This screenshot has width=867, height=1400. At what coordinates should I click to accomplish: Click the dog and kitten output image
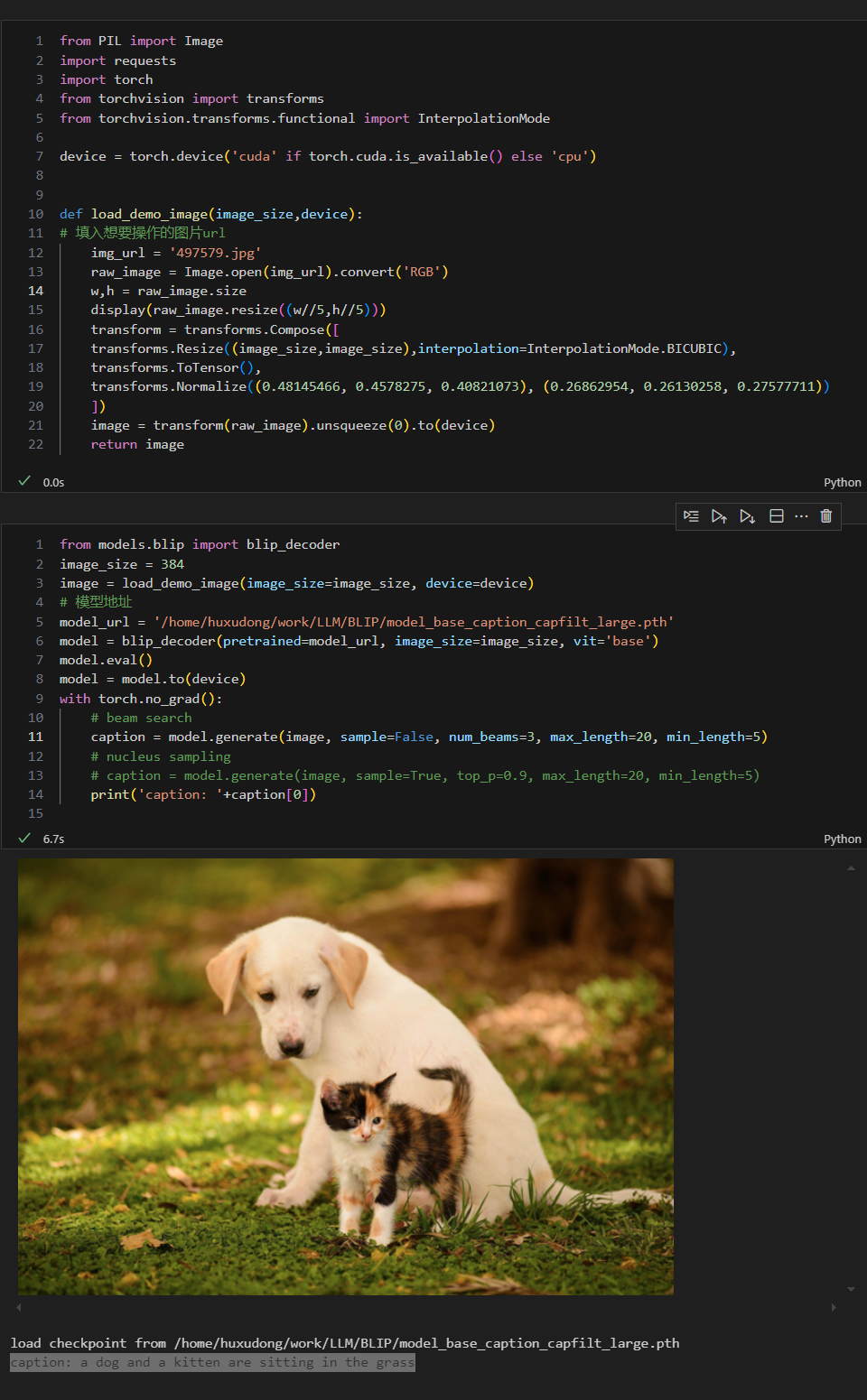pyautogui.click(x=345, y=1076)
